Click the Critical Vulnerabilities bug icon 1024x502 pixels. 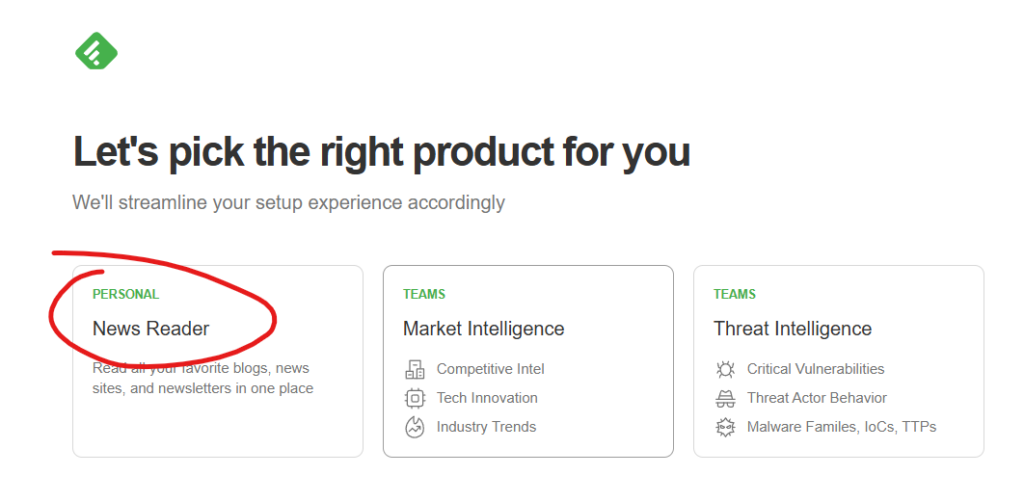pyautogui.click(x=726, y=369)
